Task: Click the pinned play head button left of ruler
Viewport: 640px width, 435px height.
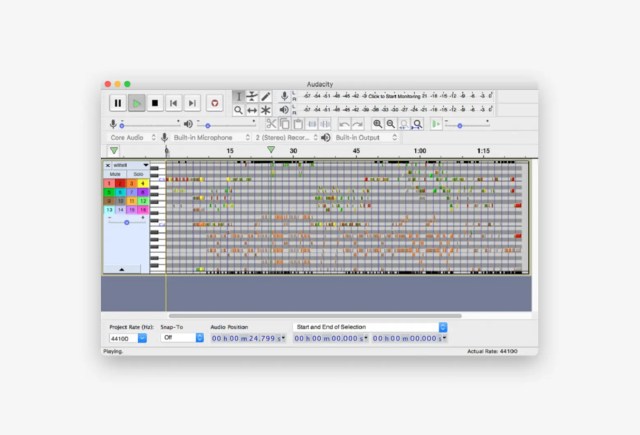Action: [114, 151]
